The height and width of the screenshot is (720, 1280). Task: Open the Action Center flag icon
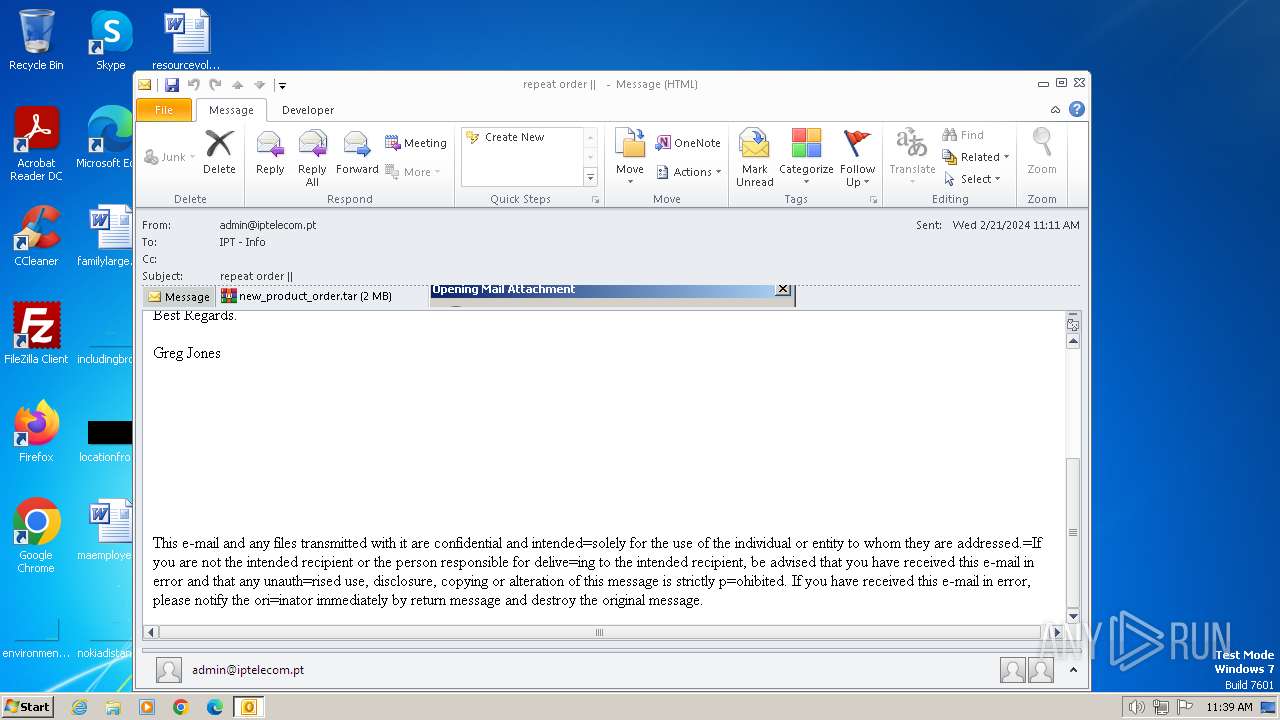pos(1184,707)
